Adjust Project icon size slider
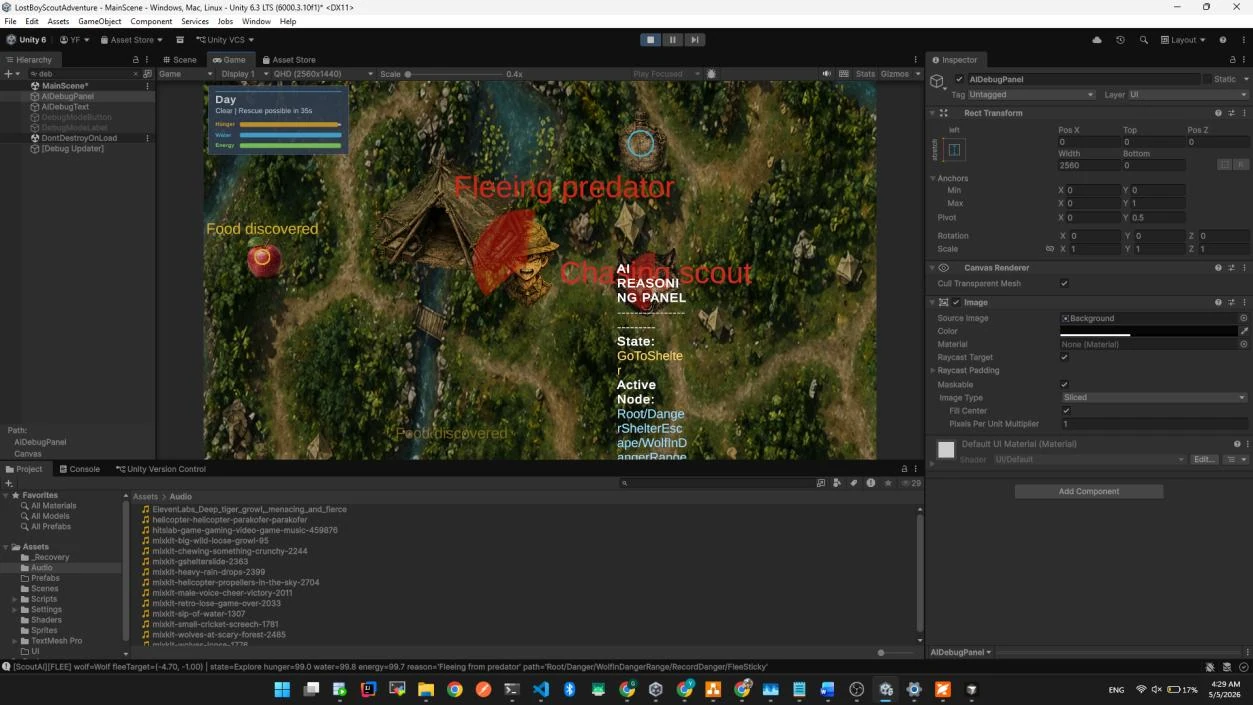The image size is (1253, 705). point(895,653)
